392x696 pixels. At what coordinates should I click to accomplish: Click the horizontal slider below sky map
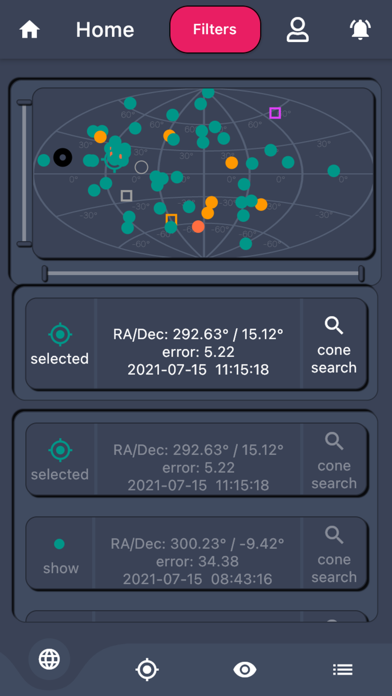(x=203, y=273)
